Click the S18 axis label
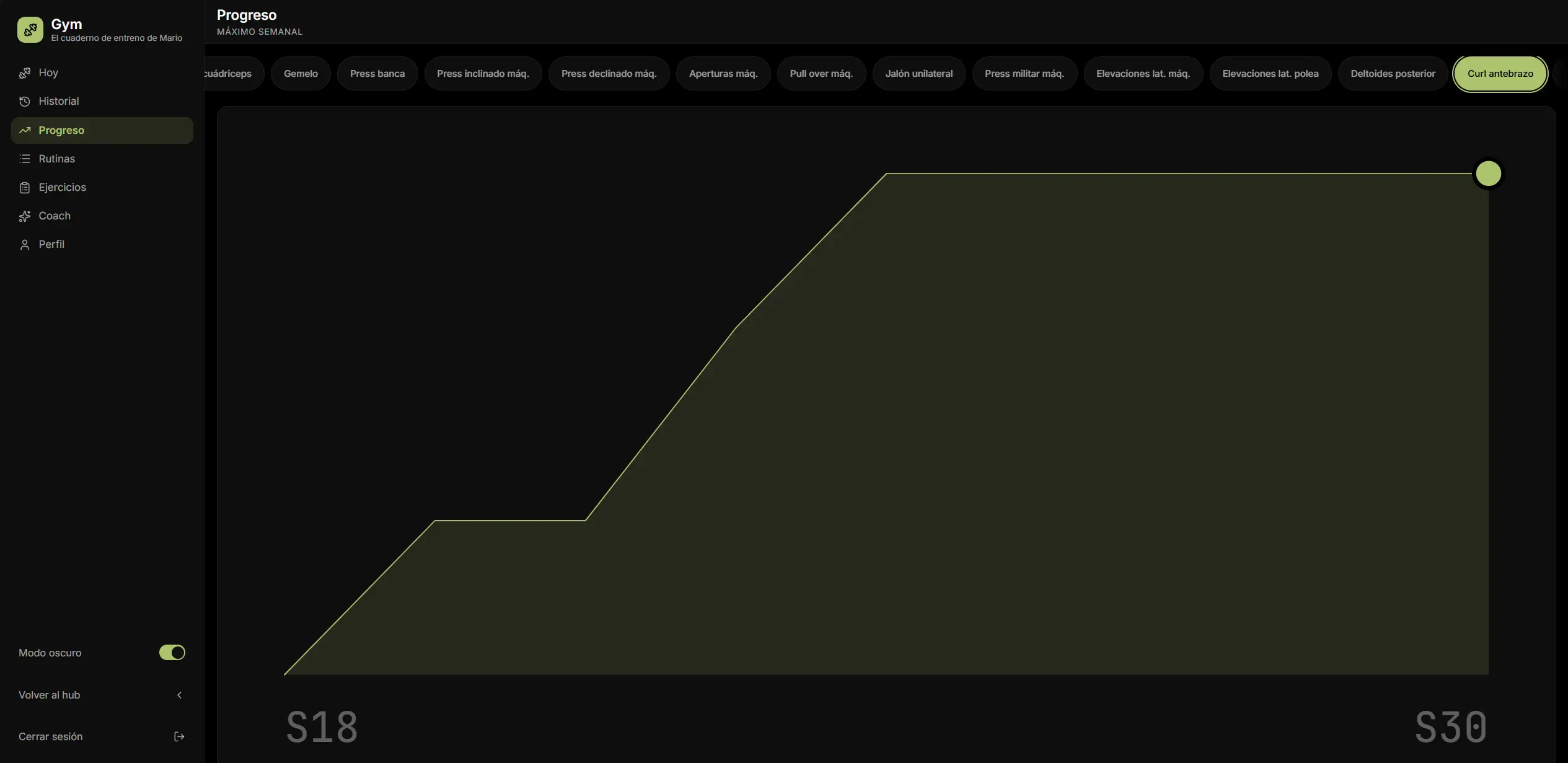 (x=322, y=727)
